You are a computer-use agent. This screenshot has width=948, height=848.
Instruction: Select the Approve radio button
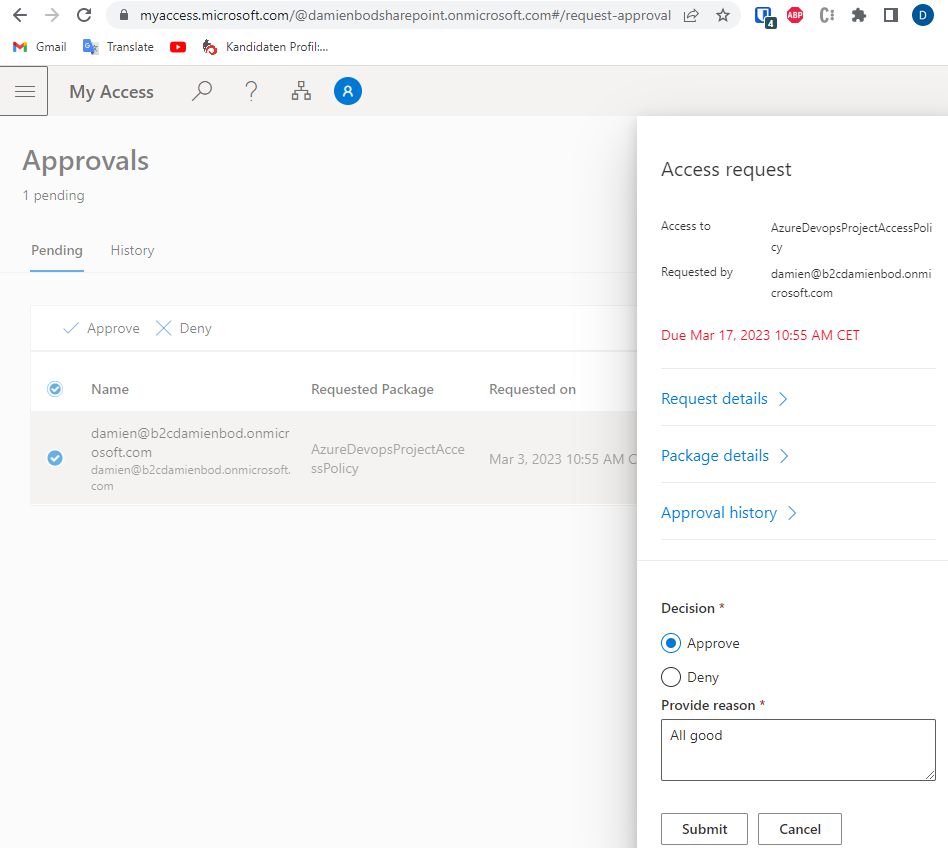tap(671, 643)
